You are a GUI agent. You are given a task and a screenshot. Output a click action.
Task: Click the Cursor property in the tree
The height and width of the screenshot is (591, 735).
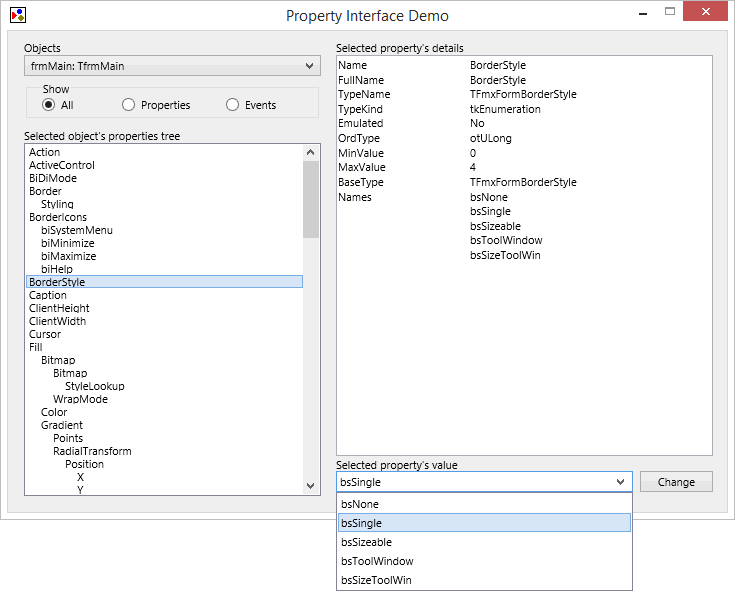45,334
